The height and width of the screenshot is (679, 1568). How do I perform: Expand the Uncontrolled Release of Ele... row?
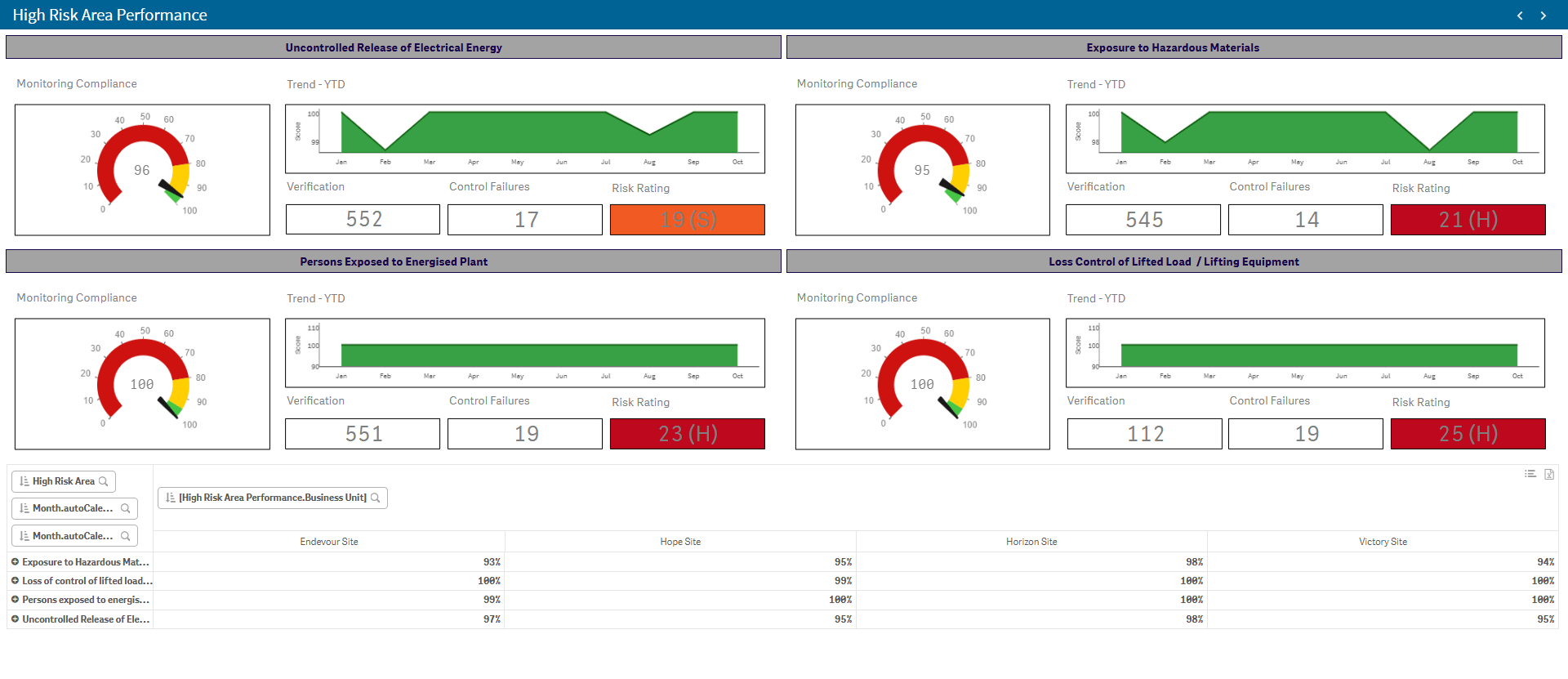pos(15,619)
